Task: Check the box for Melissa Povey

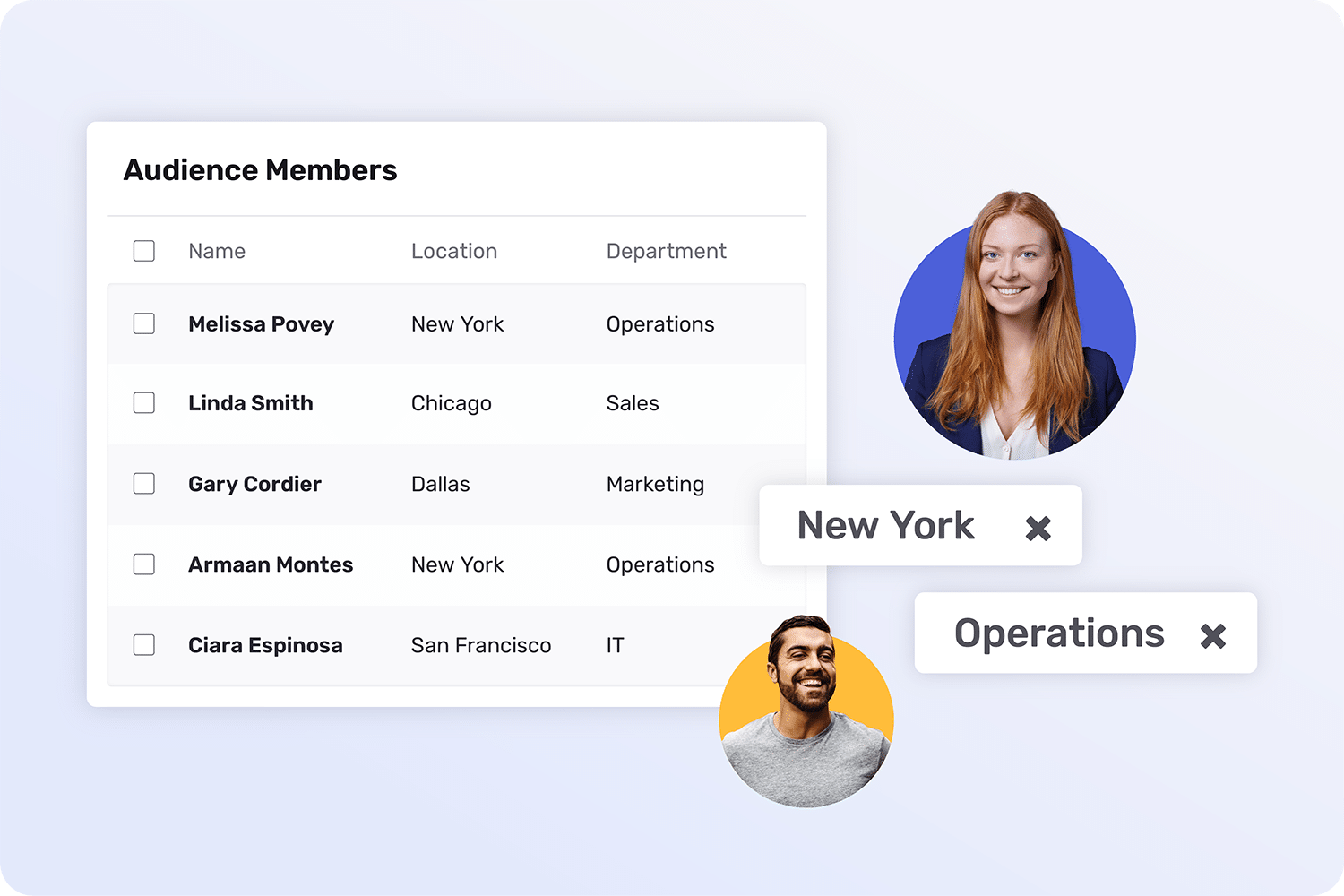Action: point(144,323)
